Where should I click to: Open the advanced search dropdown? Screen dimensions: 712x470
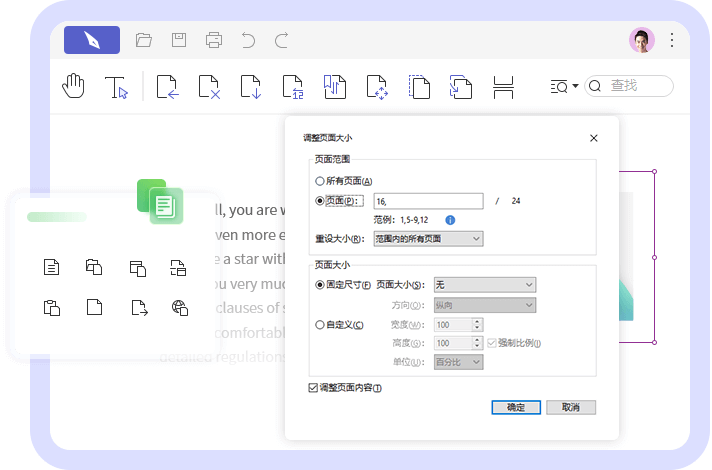pos(564,86)
